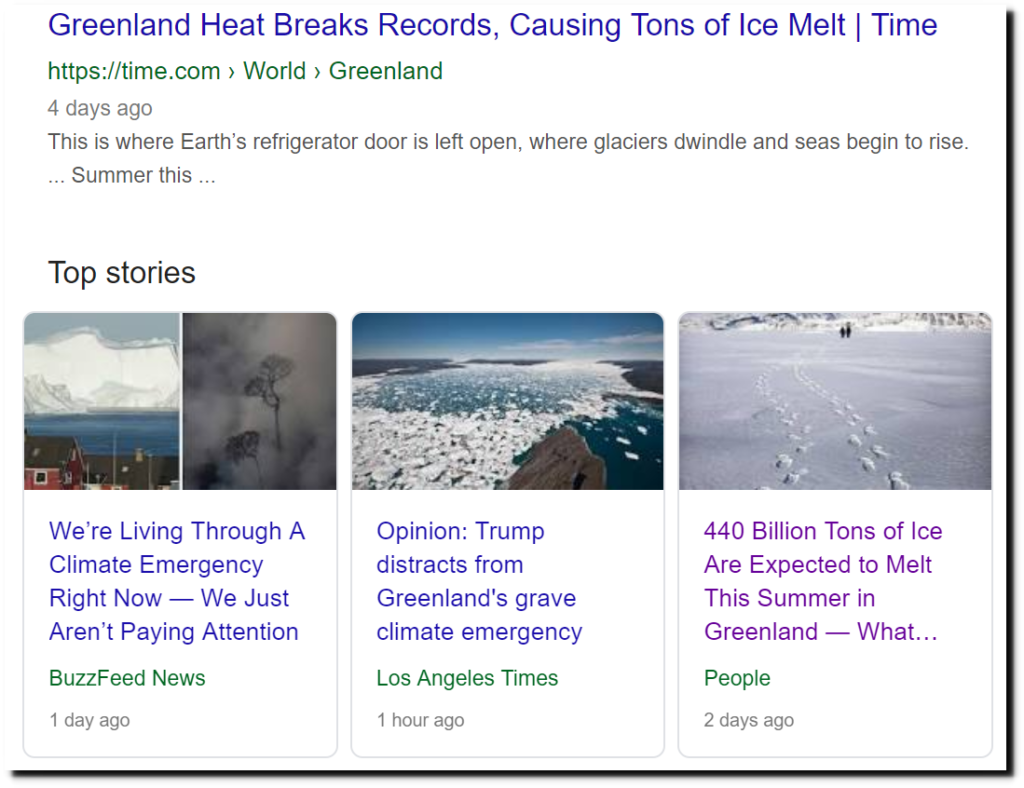Click the word Greenland in the green breadcrumb

pos(385,71)
